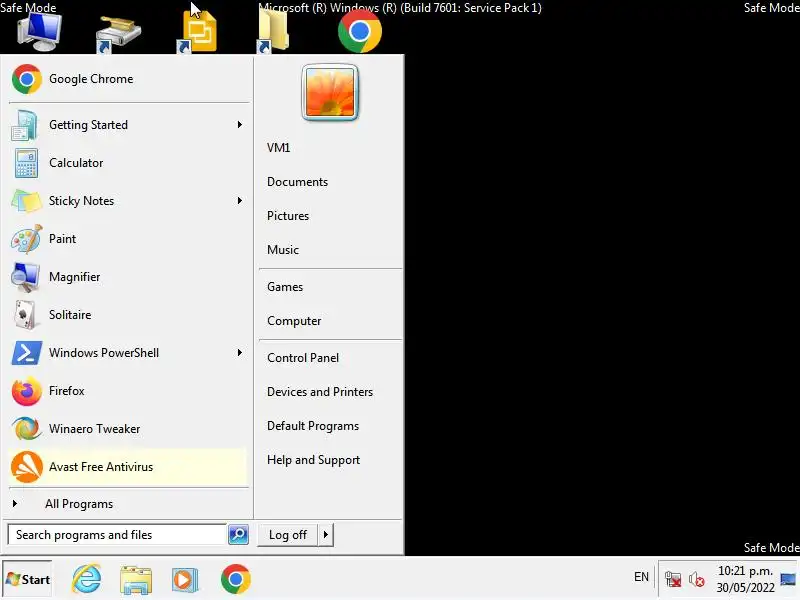Click the Log off button

288,535
